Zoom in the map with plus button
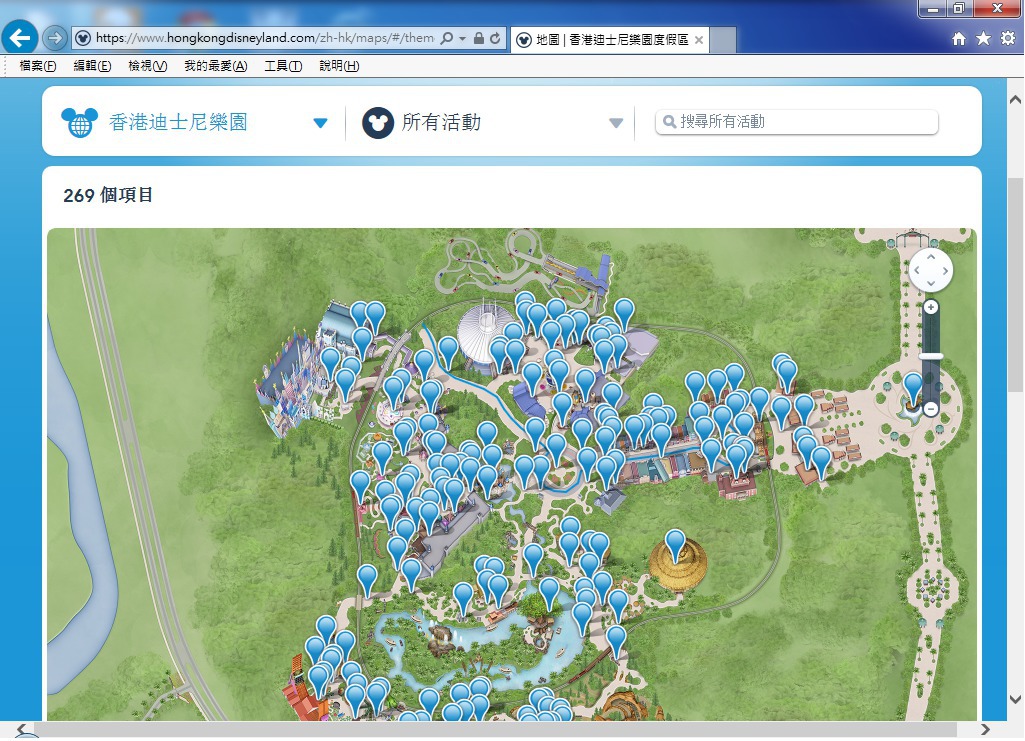 (x=931, y=307)
